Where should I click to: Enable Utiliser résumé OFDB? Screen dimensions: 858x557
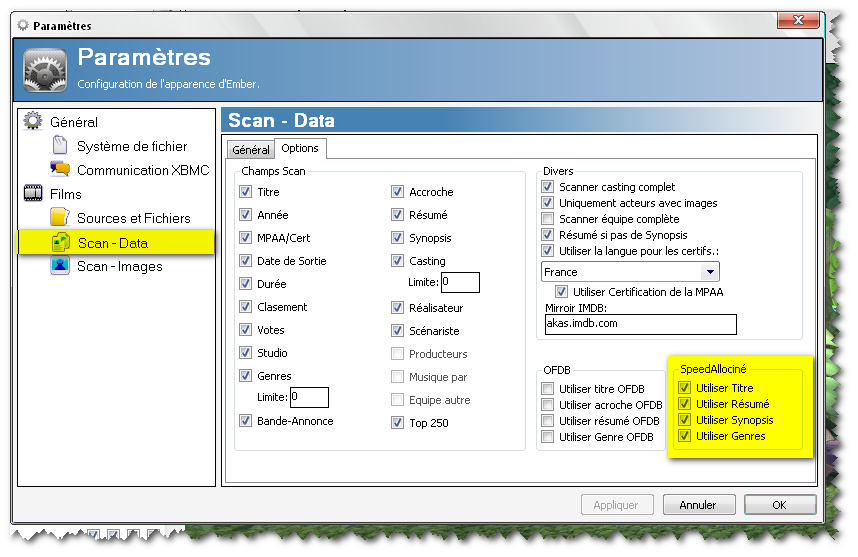click(x=547, y=421)
